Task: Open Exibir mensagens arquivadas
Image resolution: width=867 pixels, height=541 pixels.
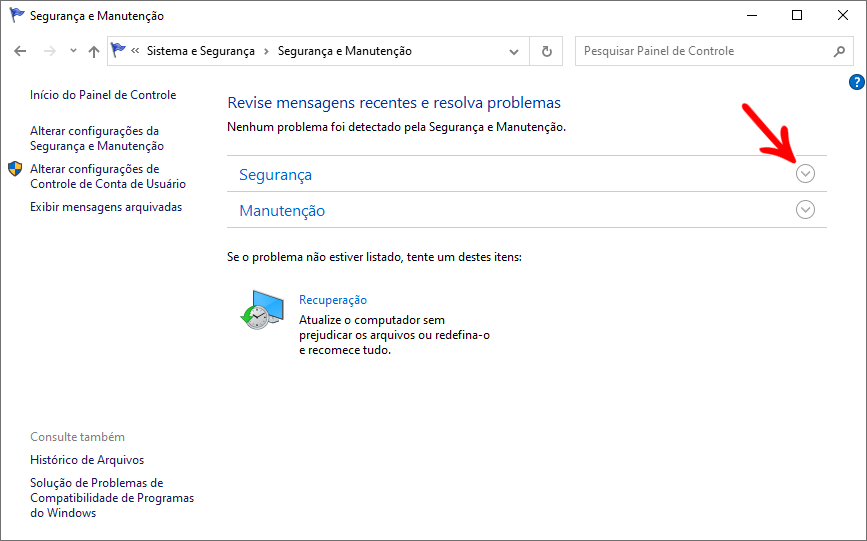Action: point(106,207)
